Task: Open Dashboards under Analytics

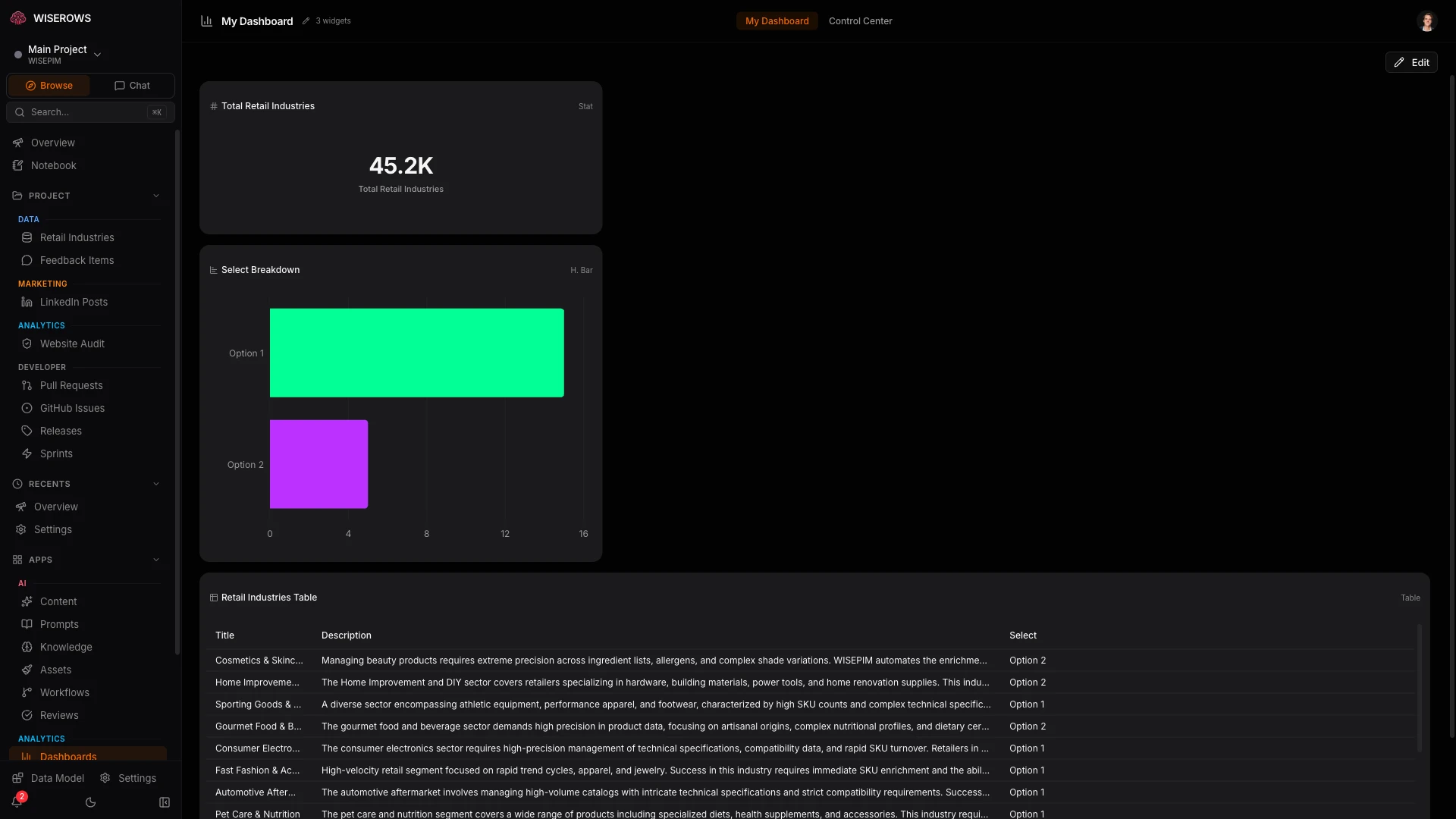Action: point(69,757)
